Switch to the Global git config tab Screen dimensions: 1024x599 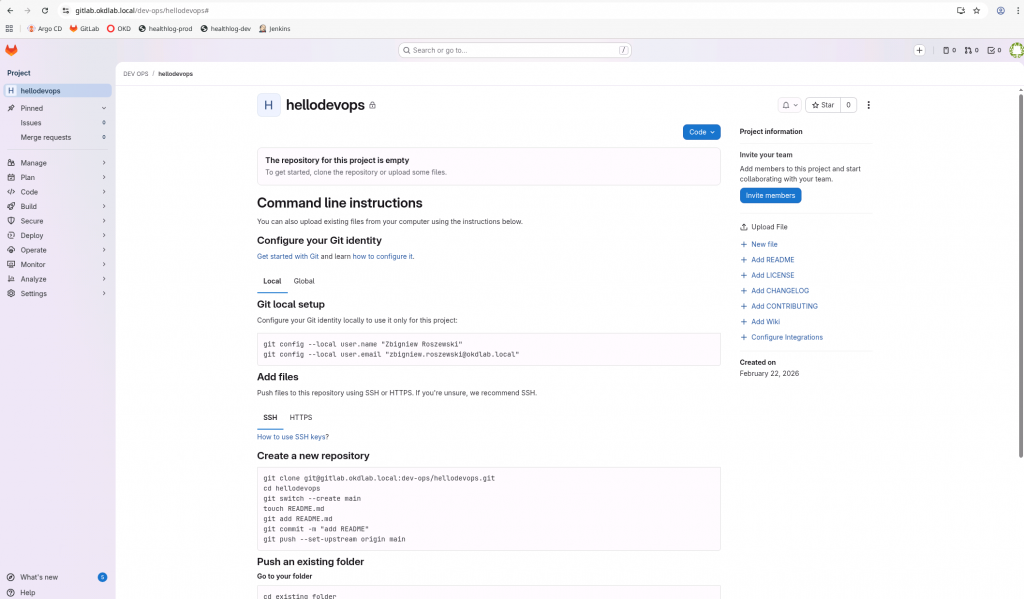coord(304,281)
